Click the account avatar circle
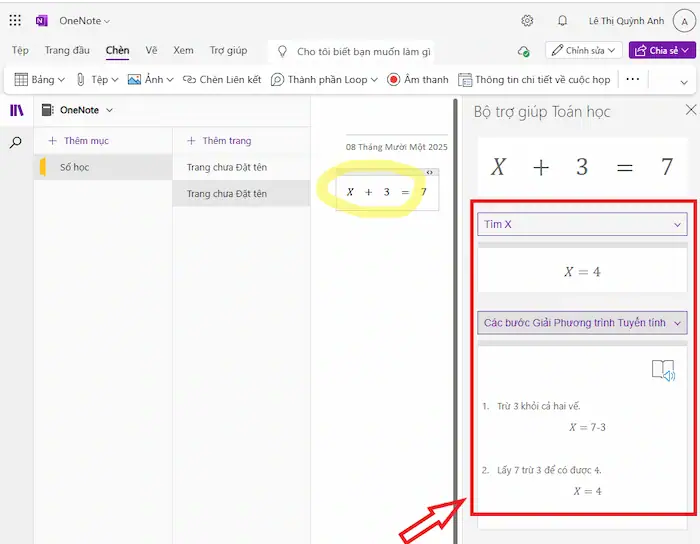700x544 pixels. (x=683, y=20)
